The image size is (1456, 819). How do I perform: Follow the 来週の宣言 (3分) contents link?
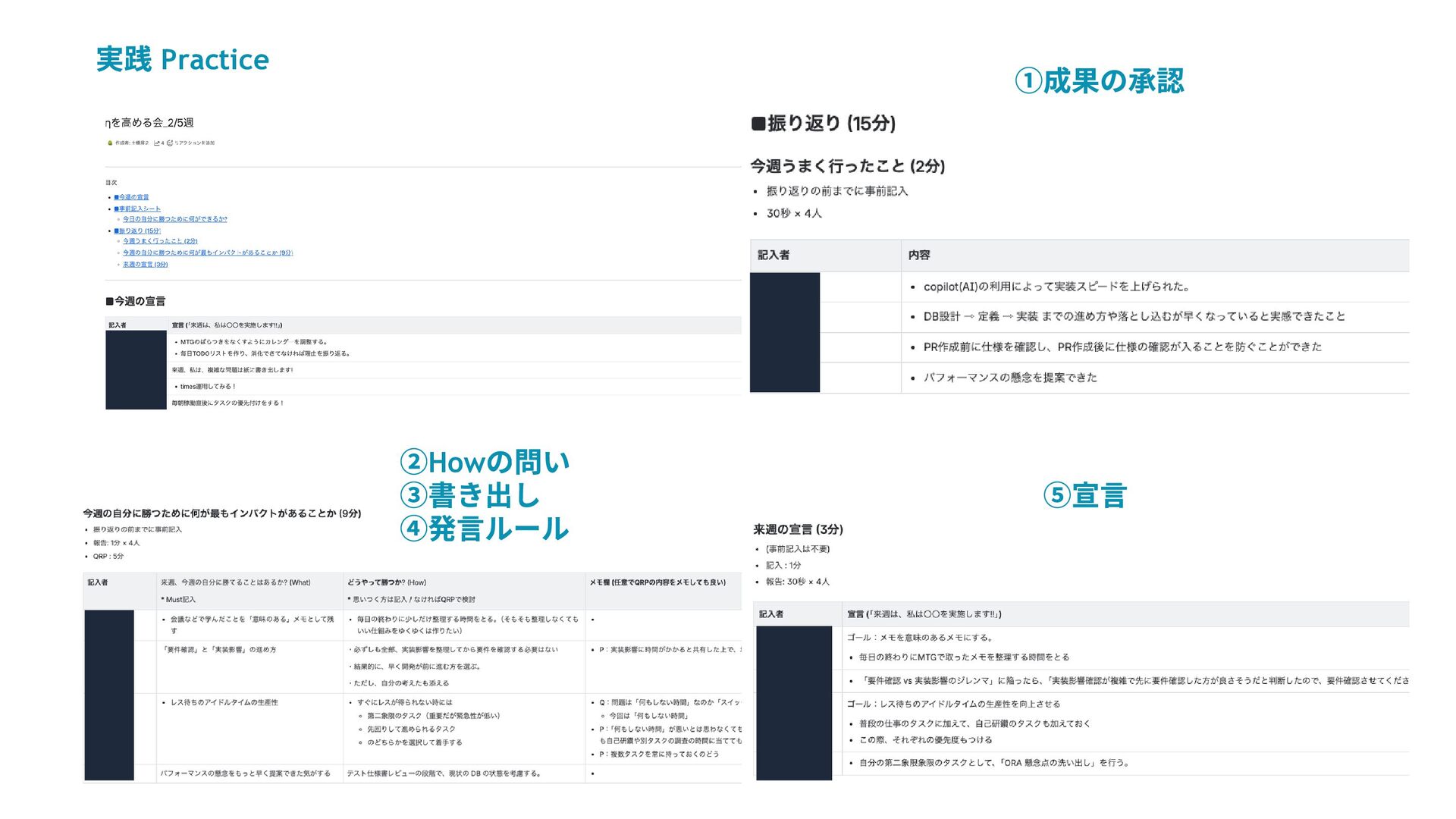(146, 265)
